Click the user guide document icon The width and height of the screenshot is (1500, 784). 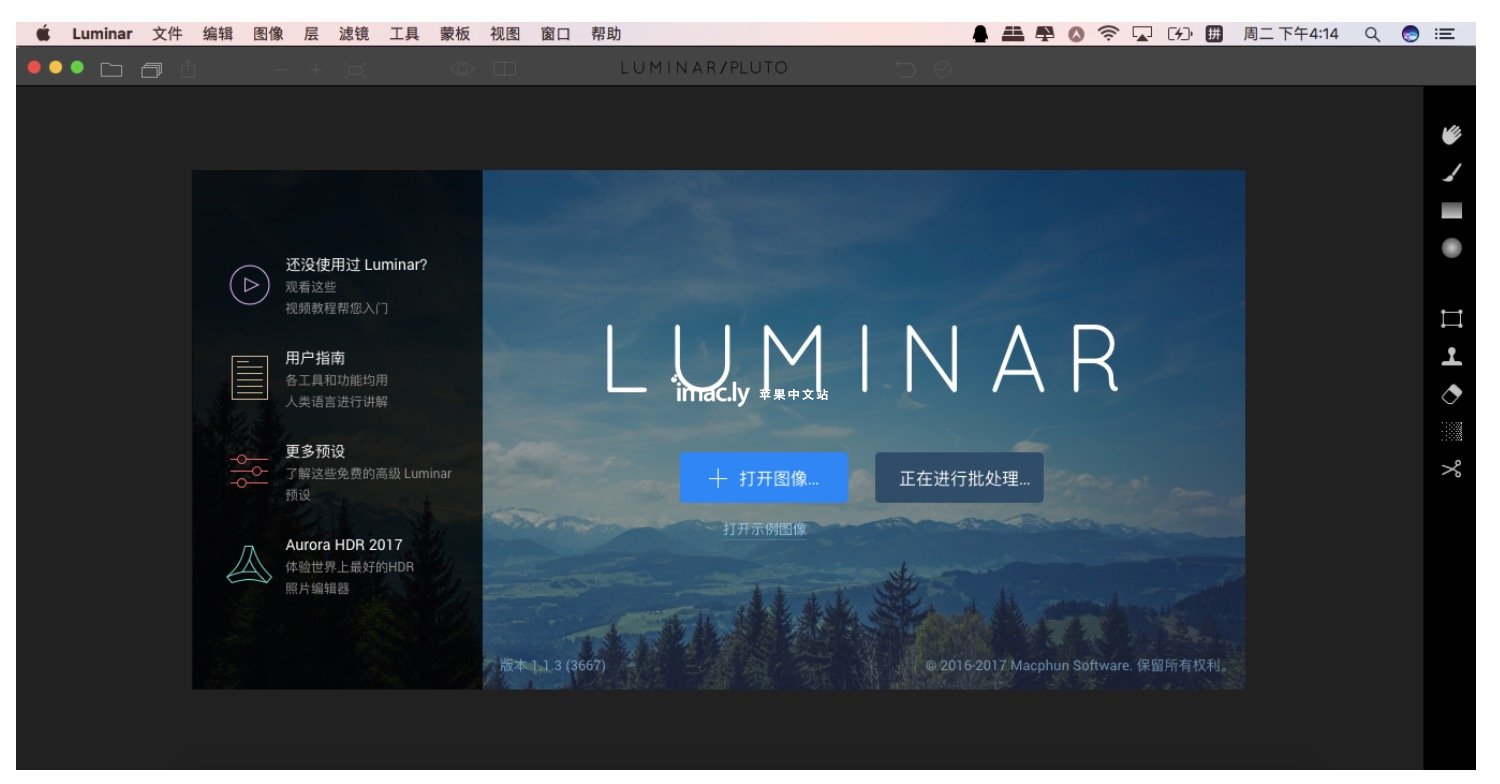click(x=250, y=377)
